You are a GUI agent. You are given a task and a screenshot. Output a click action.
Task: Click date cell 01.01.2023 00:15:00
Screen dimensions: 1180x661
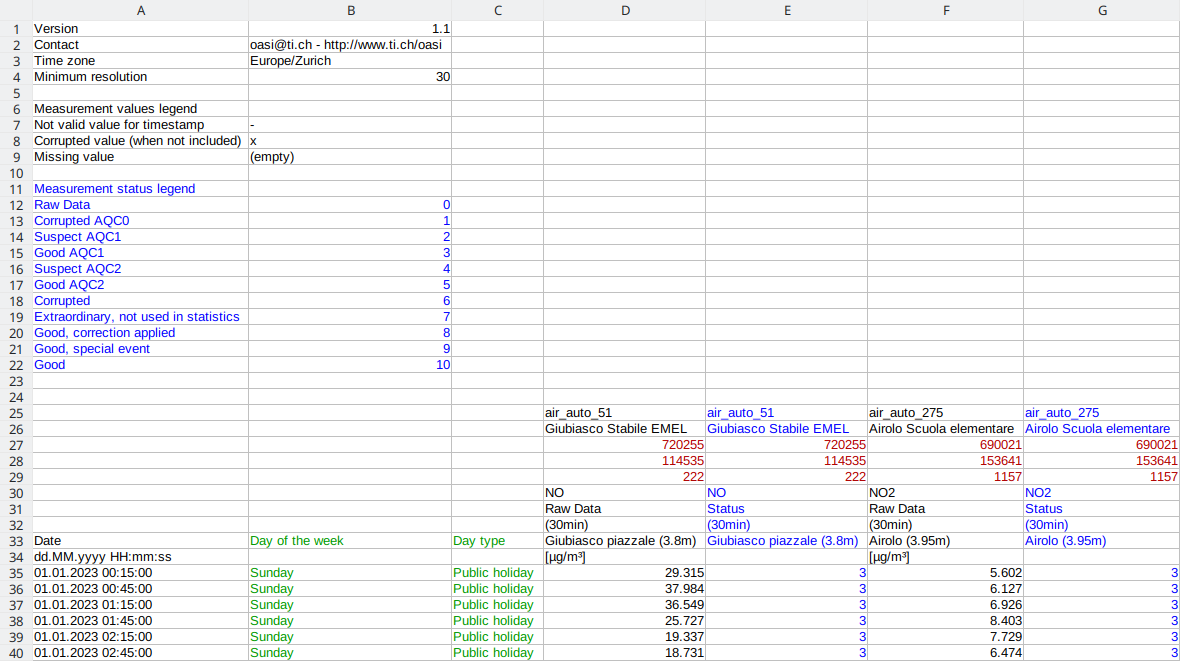140,573
